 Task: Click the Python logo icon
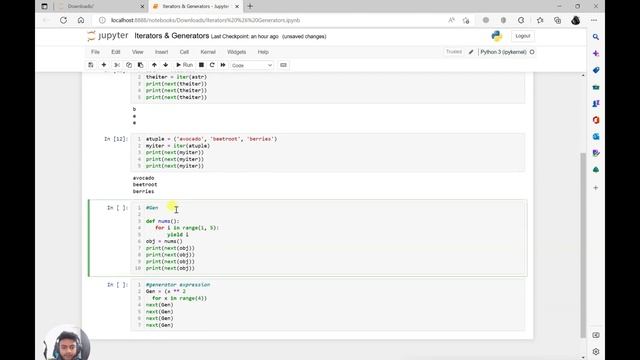point(497,36)
